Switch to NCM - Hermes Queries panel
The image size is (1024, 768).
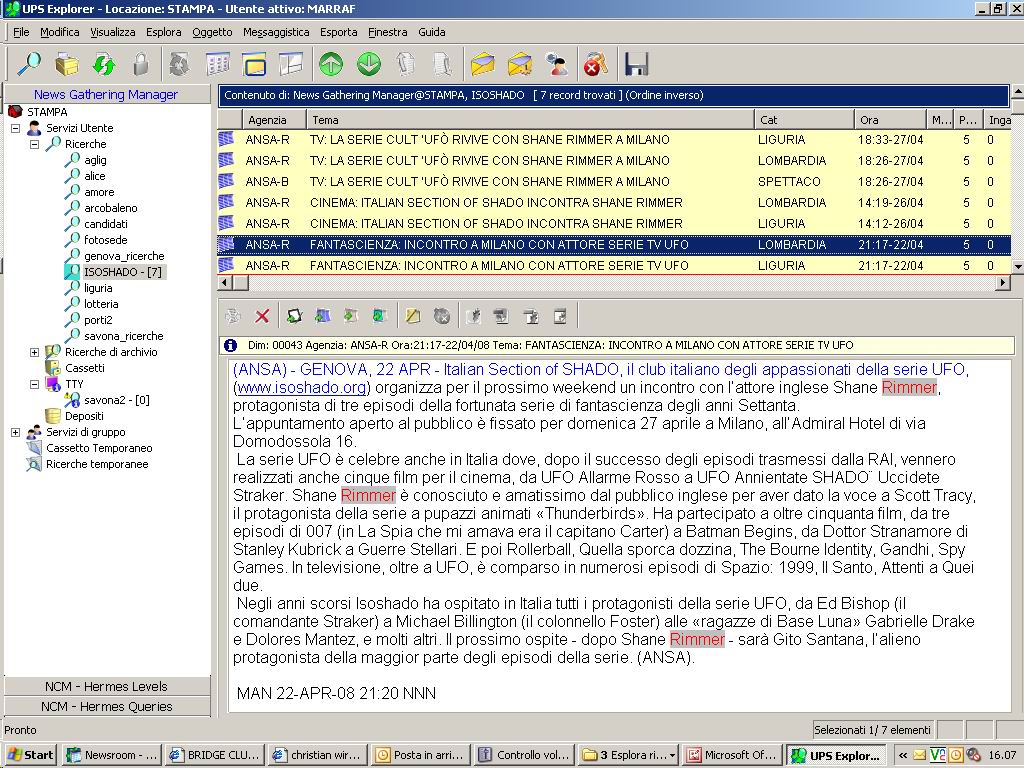107,706
